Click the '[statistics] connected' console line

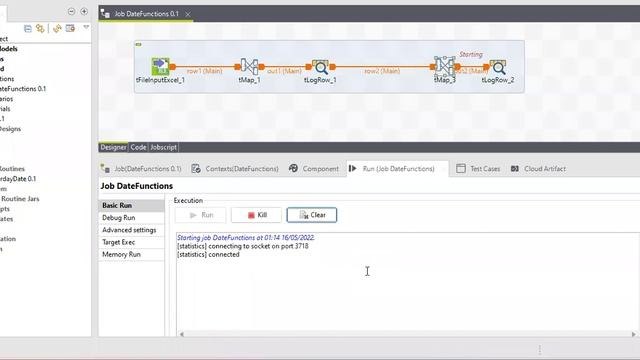tap(208, 254)
